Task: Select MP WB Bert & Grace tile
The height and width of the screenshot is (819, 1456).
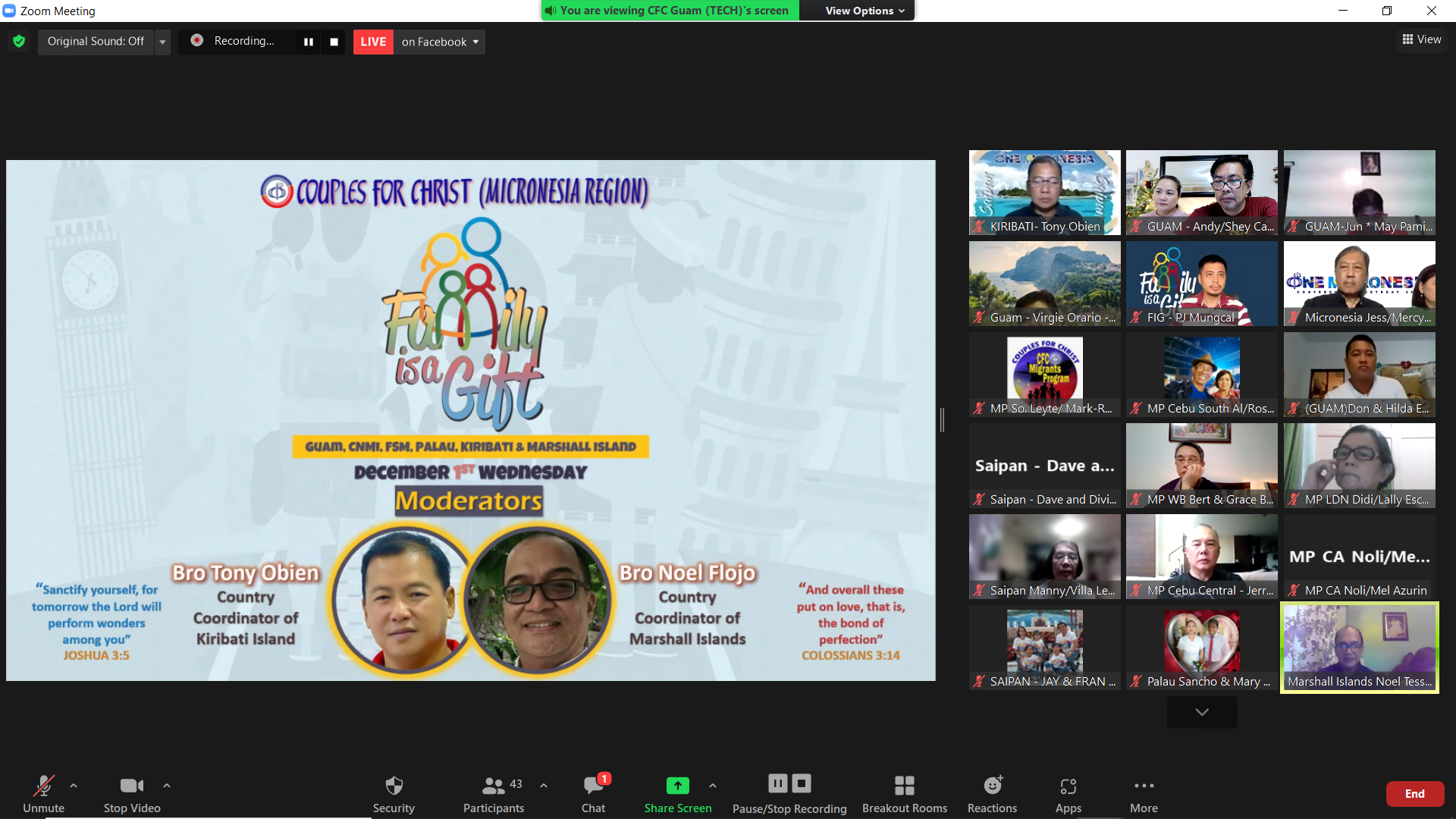Action: tap(1202, 466)
